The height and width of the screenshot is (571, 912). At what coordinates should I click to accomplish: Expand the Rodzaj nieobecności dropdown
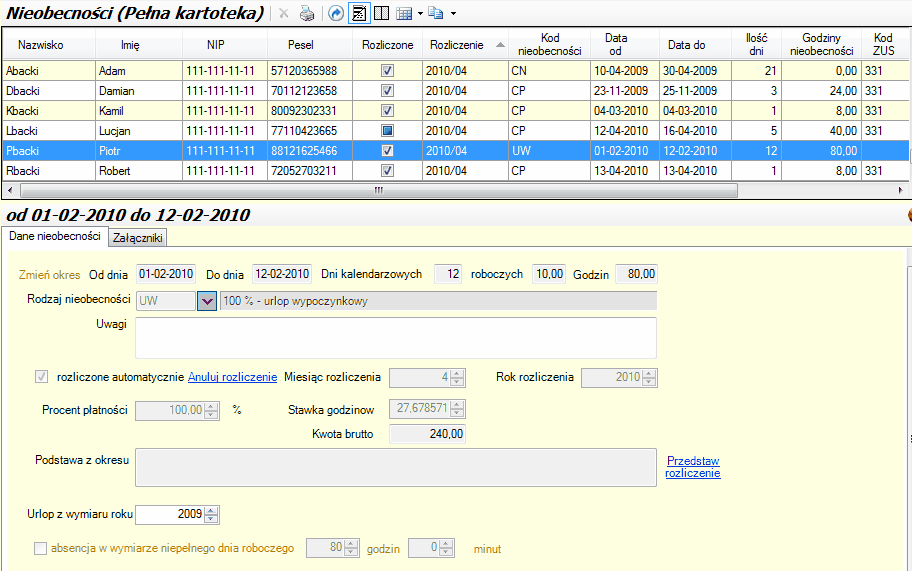[207, 301]
